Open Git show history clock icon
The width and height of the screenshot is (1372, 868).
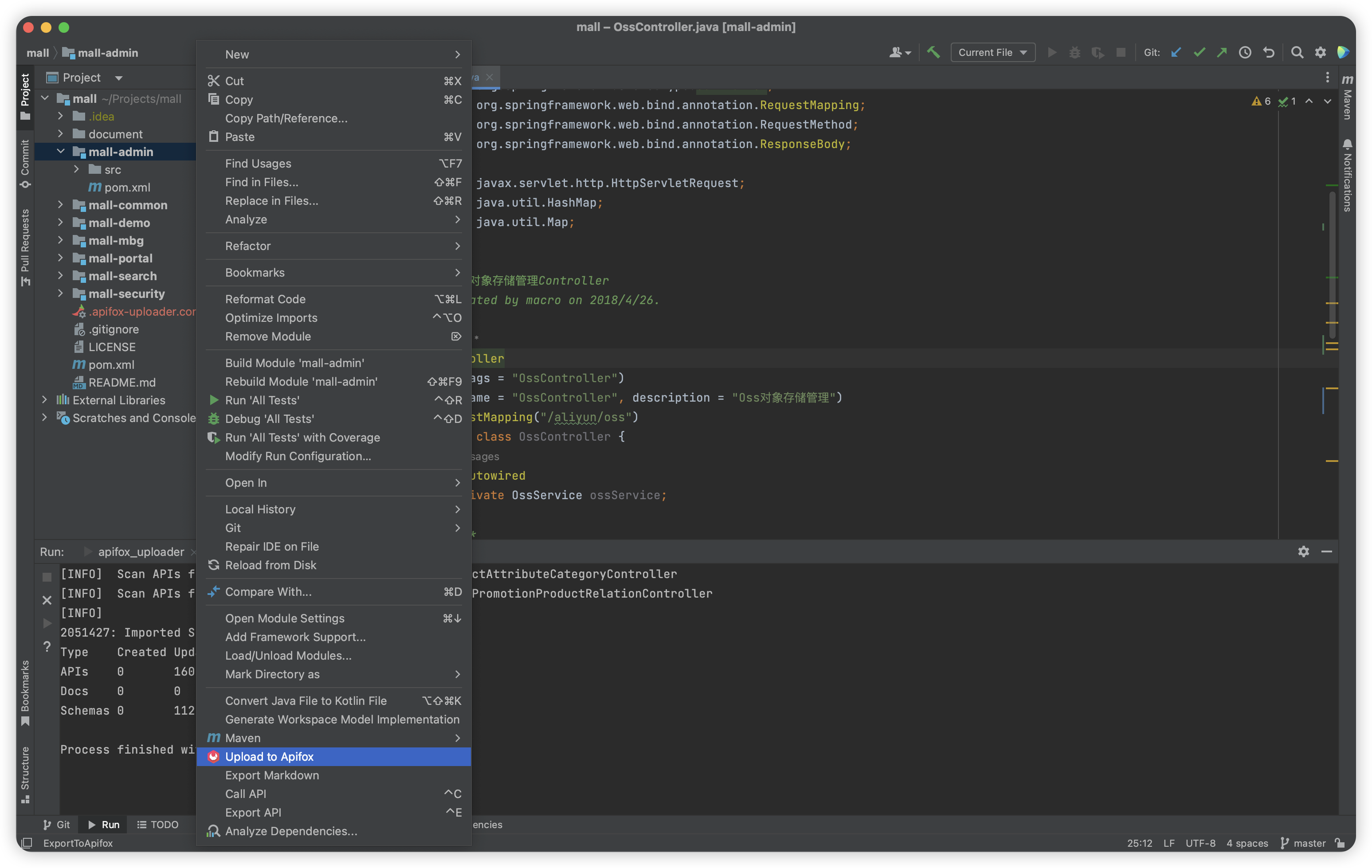[1246, 52]
